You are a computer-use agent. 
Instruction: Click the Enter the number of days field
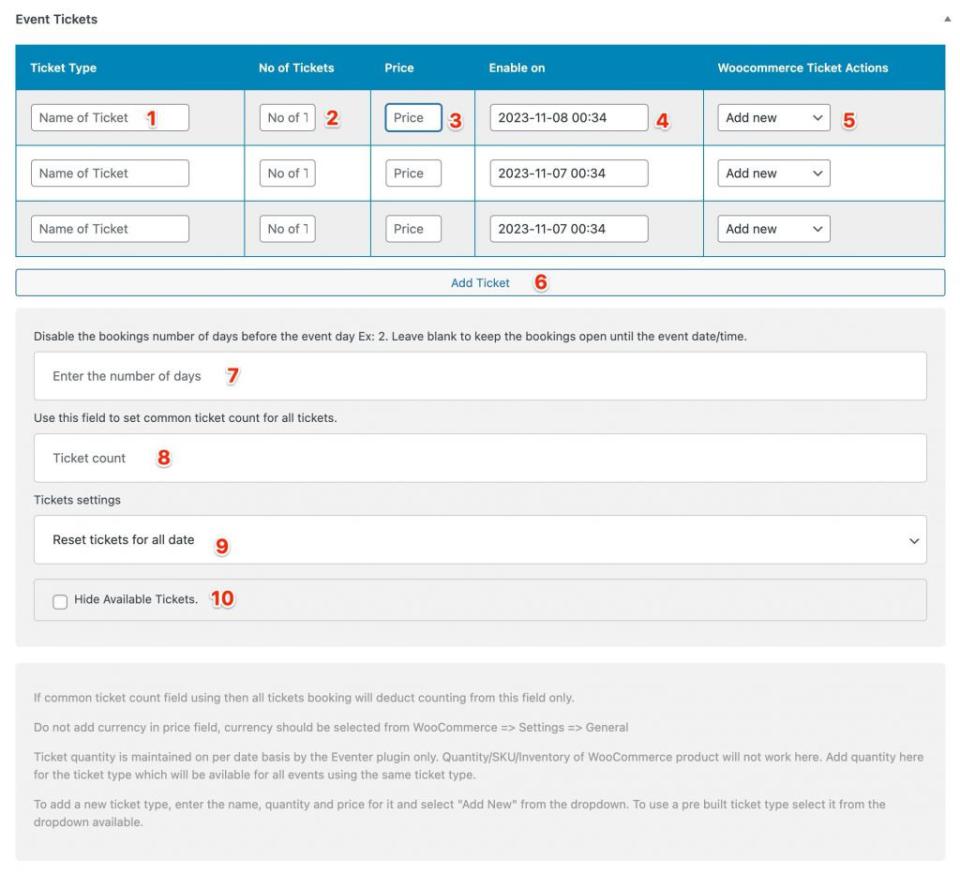(x=480, y=376)
